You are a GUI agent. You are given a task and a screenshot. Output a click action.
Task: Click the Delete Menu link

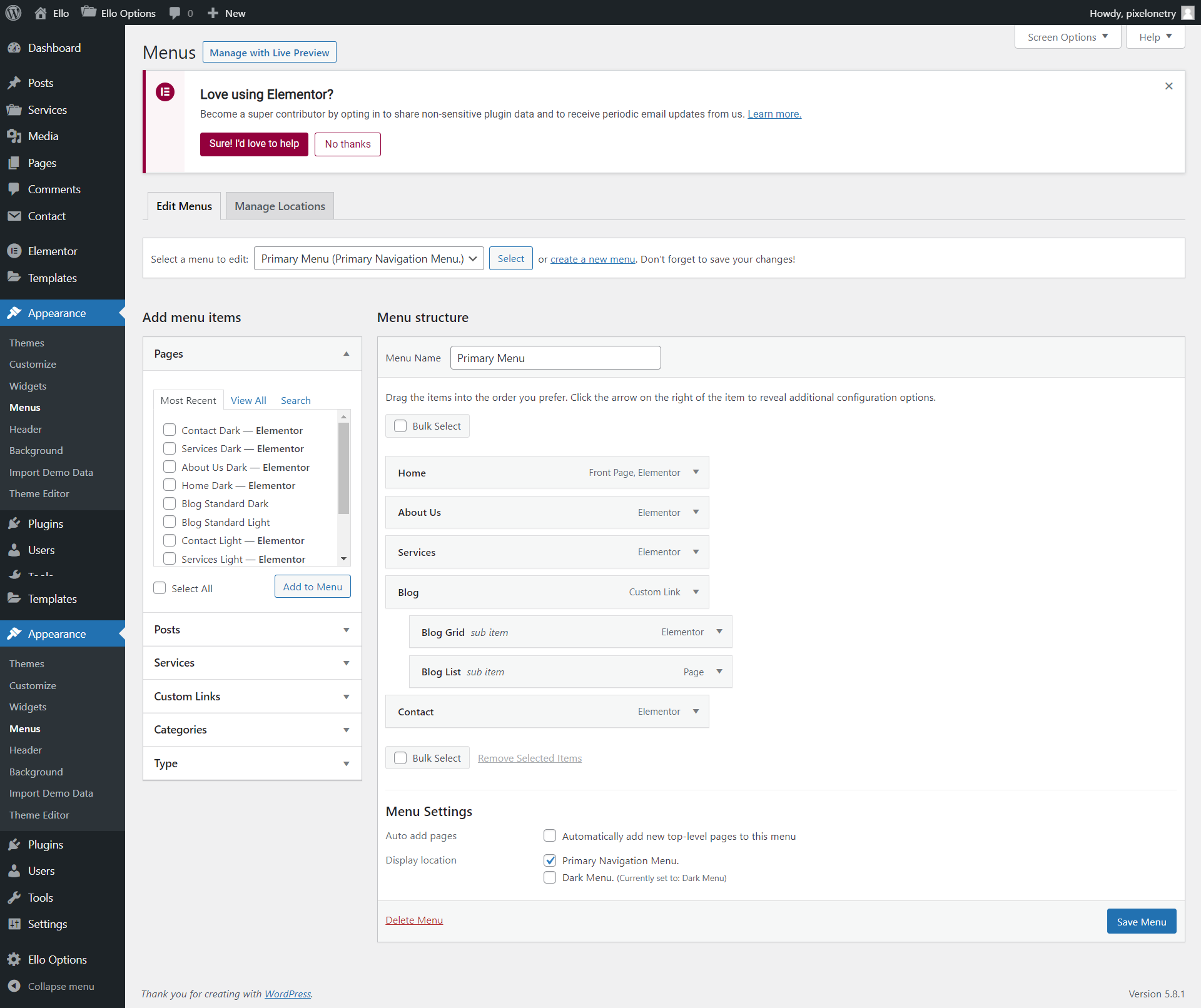[x=414, y=920]
